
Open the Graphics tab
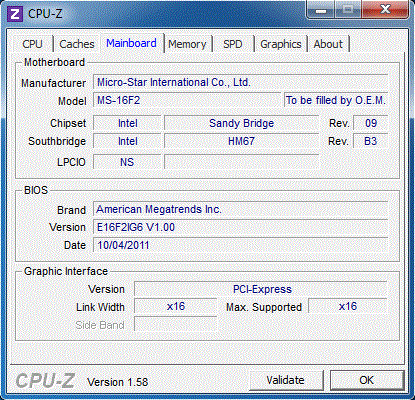[281, 44]
